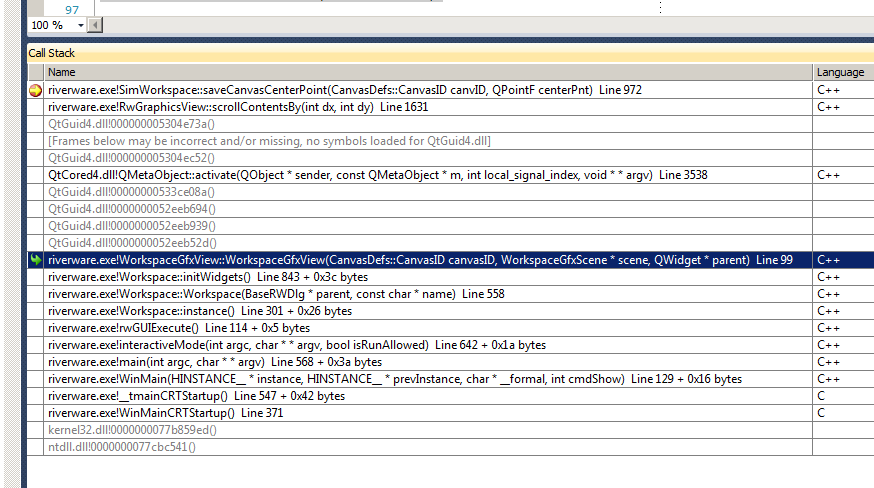Click line number 97 in editor margin

(72, 9)
